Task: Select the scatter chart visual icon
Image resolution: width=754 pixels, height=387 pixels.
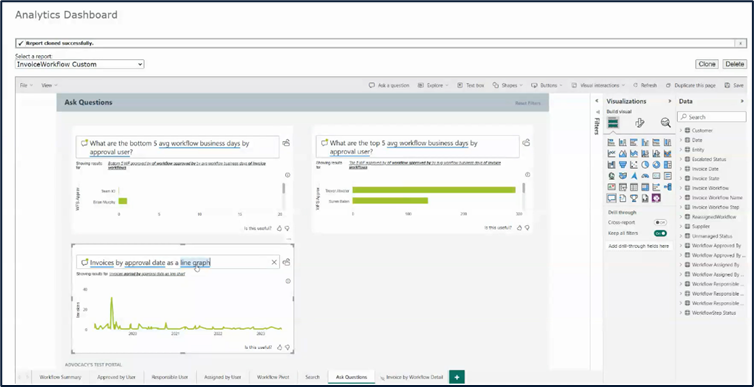Action: click(x=634, y=164)
